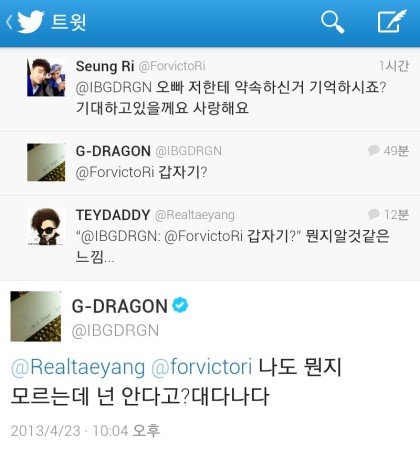Tap the Twitter bird logo
Image resolution: width=420 pixels, height=449 pixels.
coord(31,22)
